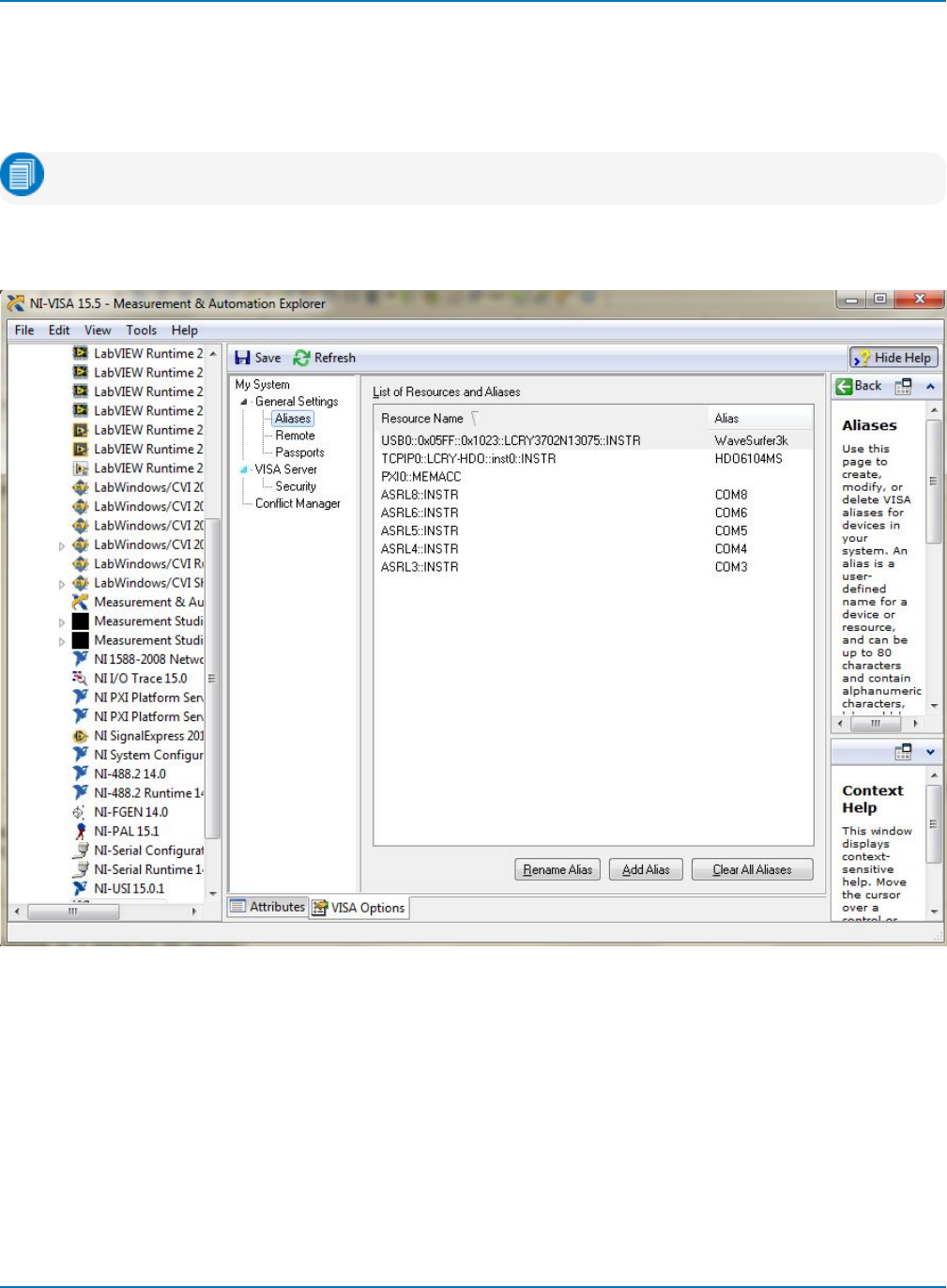
Task: Select Remote in My System tree
Action: click(295, 436)
